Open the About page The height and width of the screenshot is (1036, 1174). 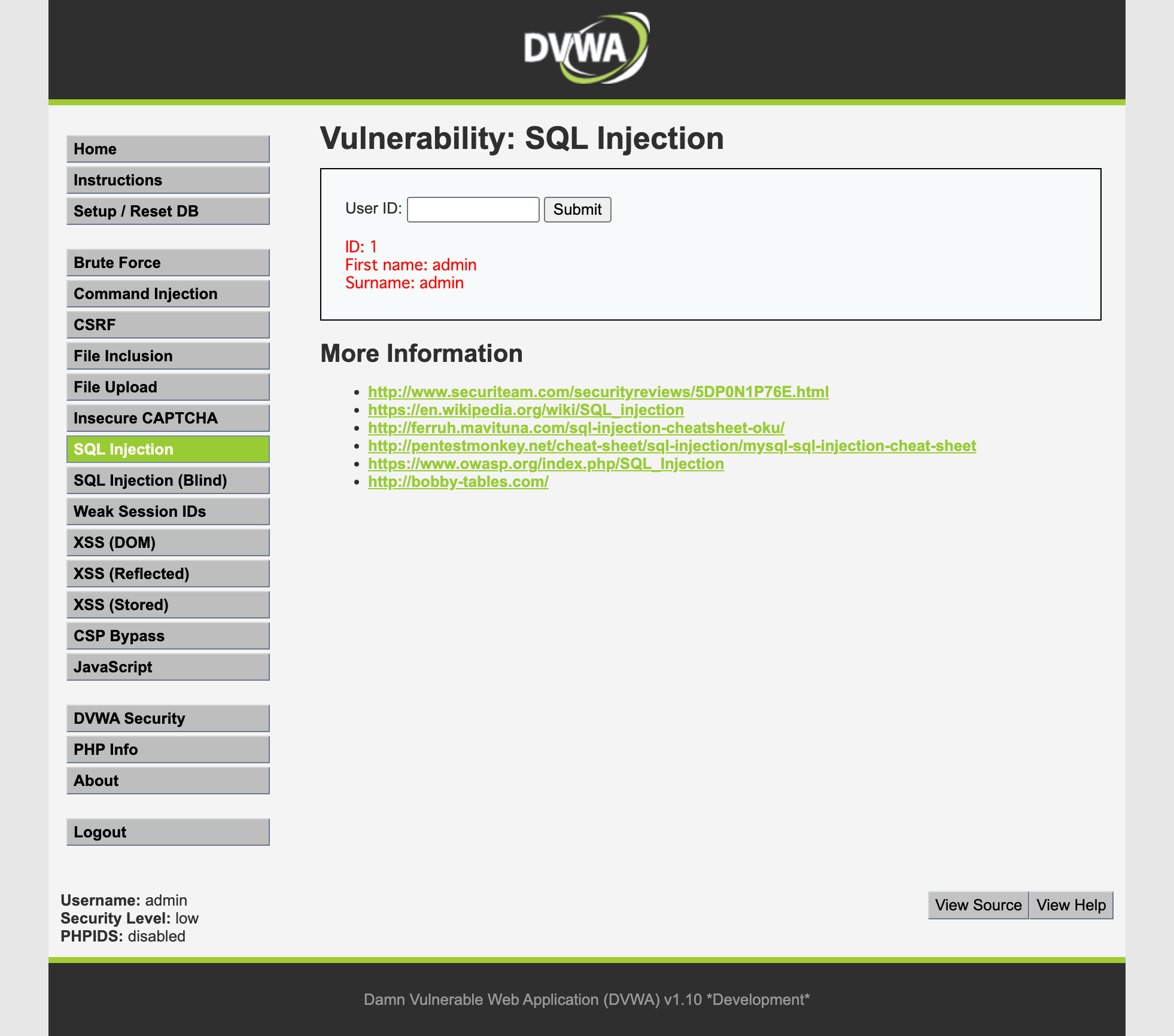168,781
